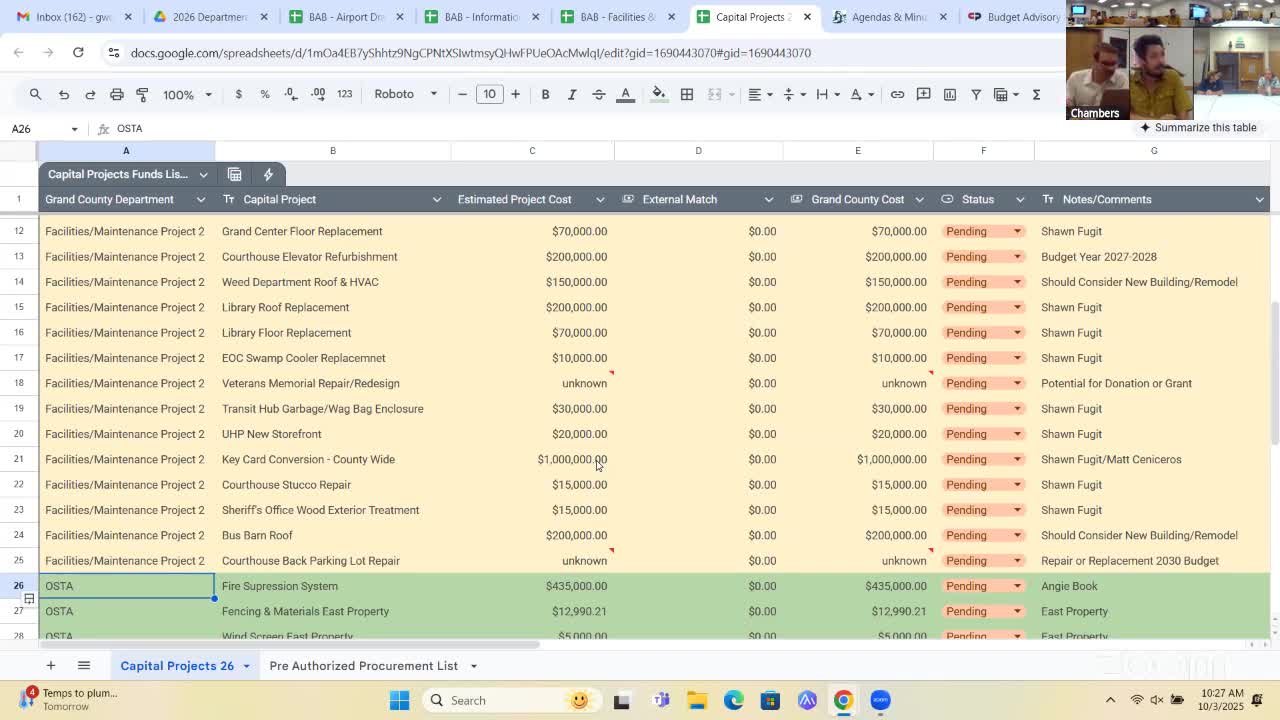Open Status dropdown for Library Roof Replacement
Screen dimensions: 1280x720
(1017, 307)
